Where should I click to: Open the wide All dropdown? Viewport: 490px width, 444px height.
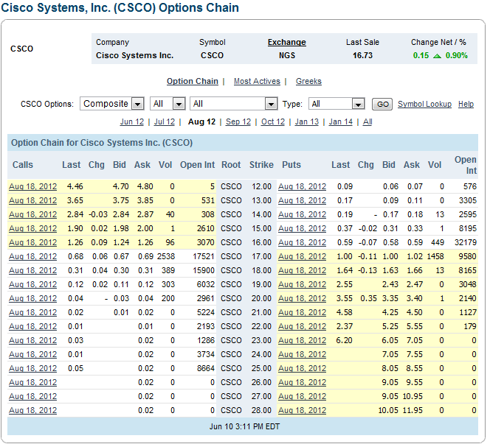[x=234, y=104]
